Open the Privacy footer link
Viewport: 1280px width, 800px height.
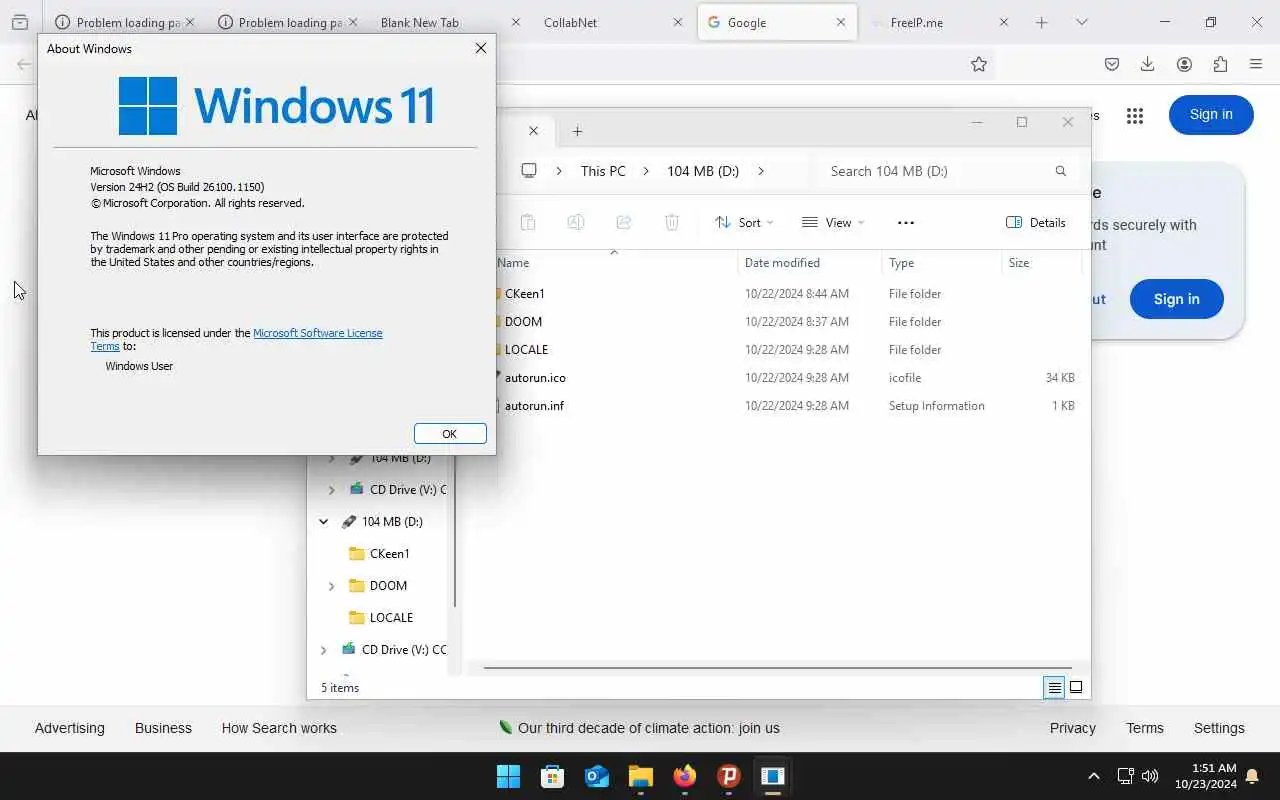pos(1073,728)
